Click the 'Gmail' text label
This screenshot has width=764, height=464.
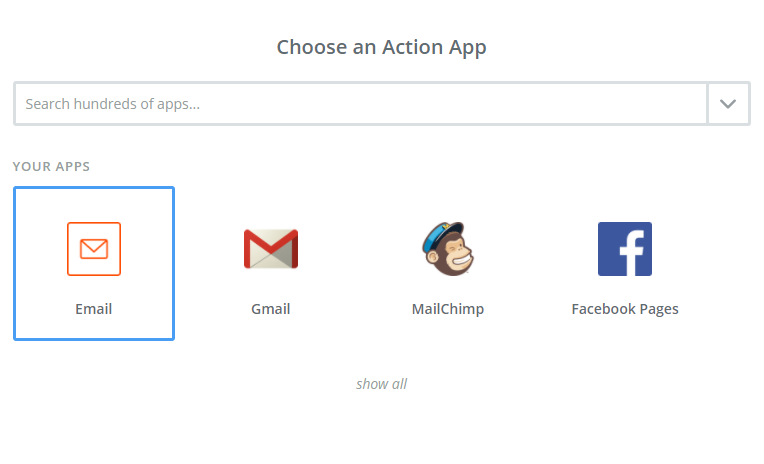click(x=271, y=309)
